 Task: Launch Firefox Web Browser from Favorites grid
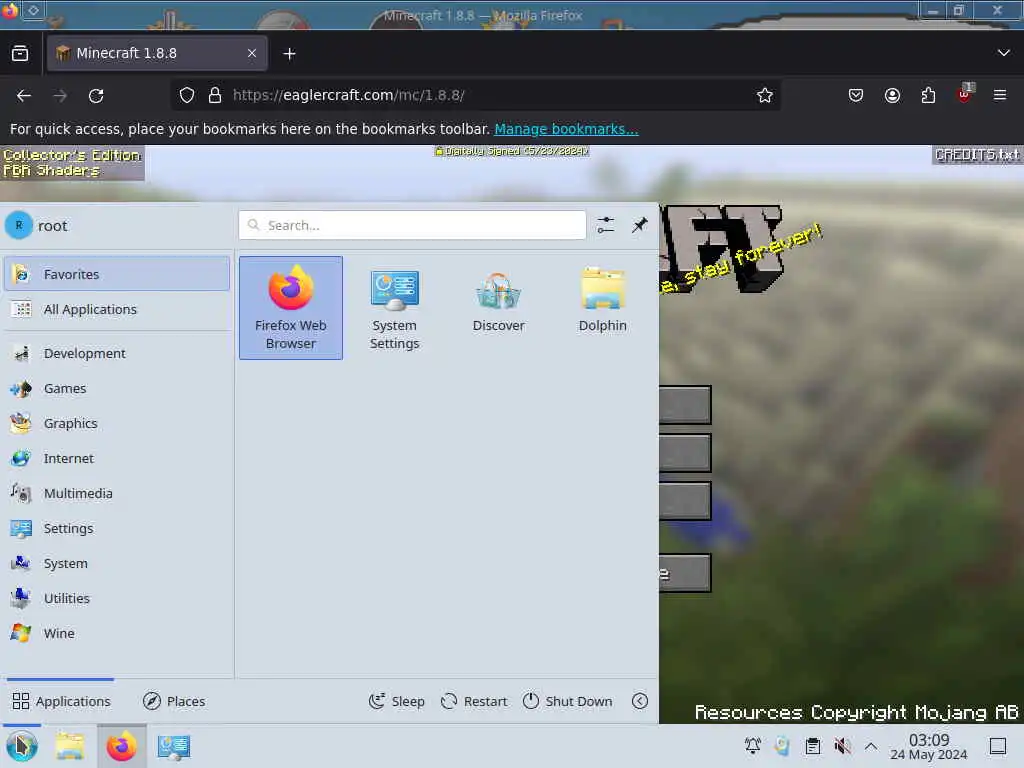point(291,308)
